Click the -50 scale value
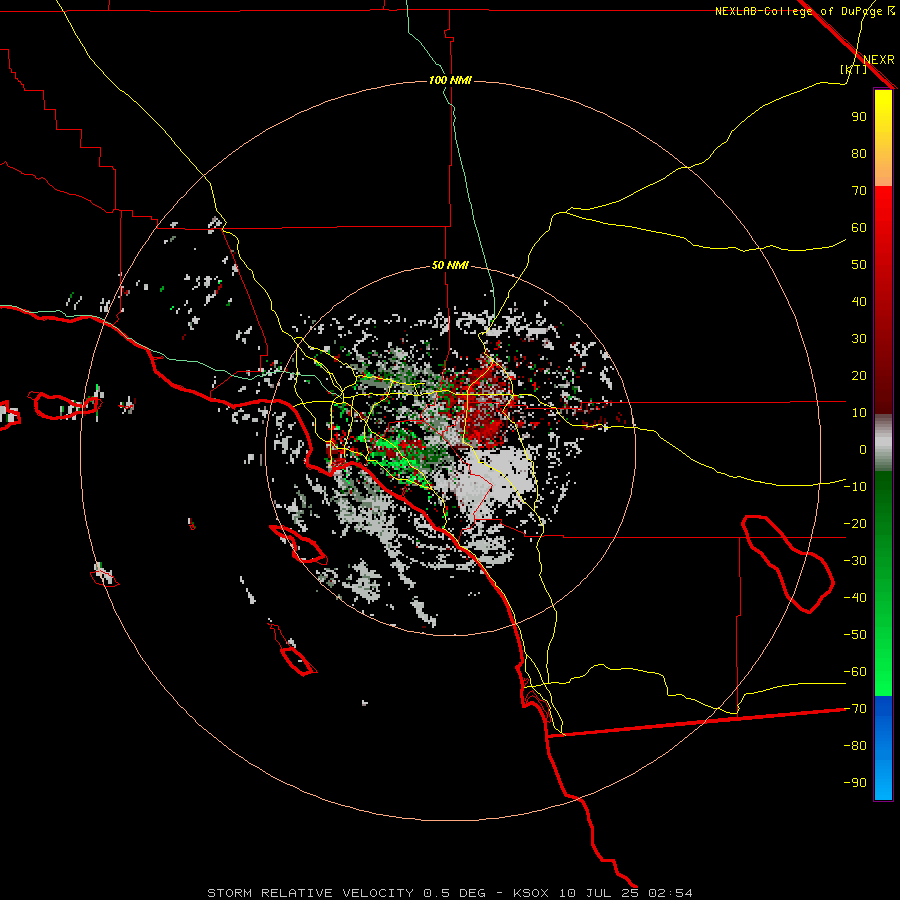Viewport: 900px width, 900px height. 855,634
